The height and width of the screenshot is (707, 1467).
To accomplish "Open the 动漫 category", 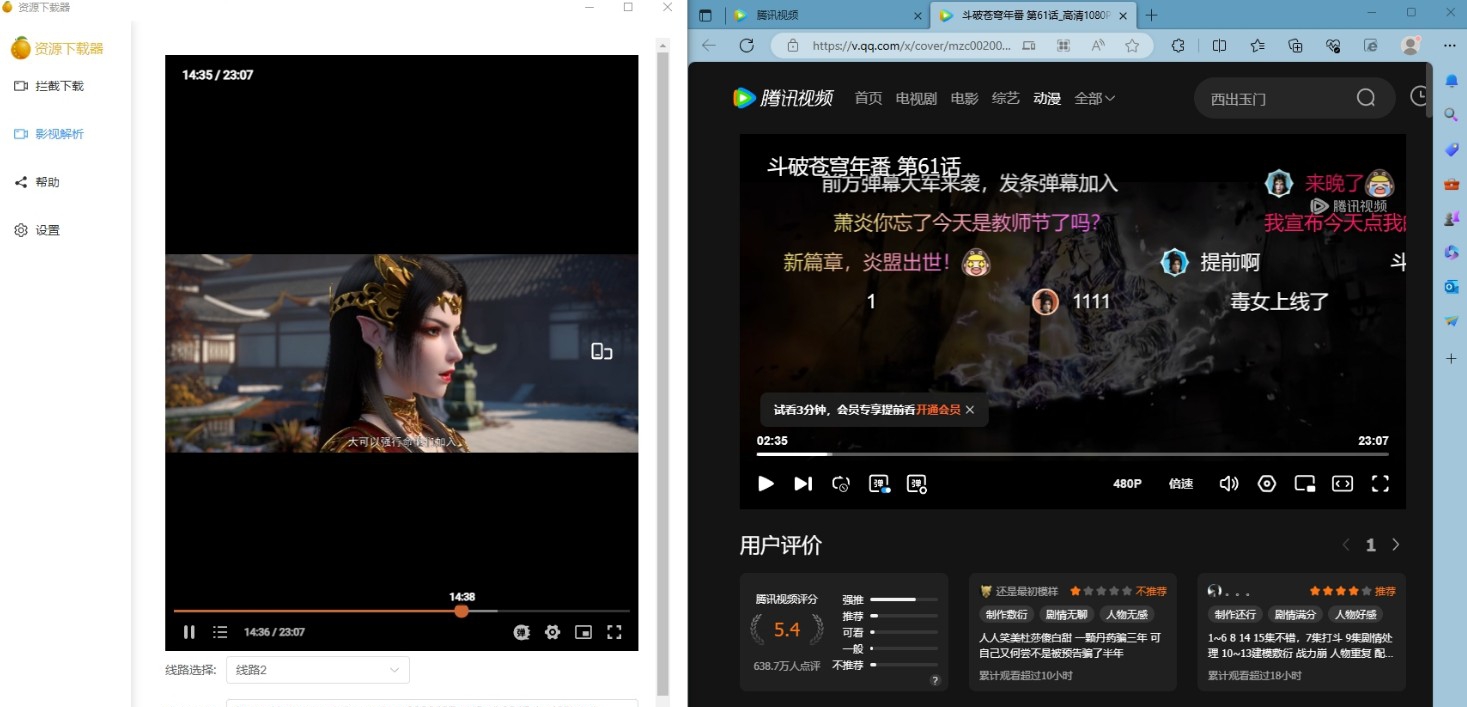I will 1047,98.
